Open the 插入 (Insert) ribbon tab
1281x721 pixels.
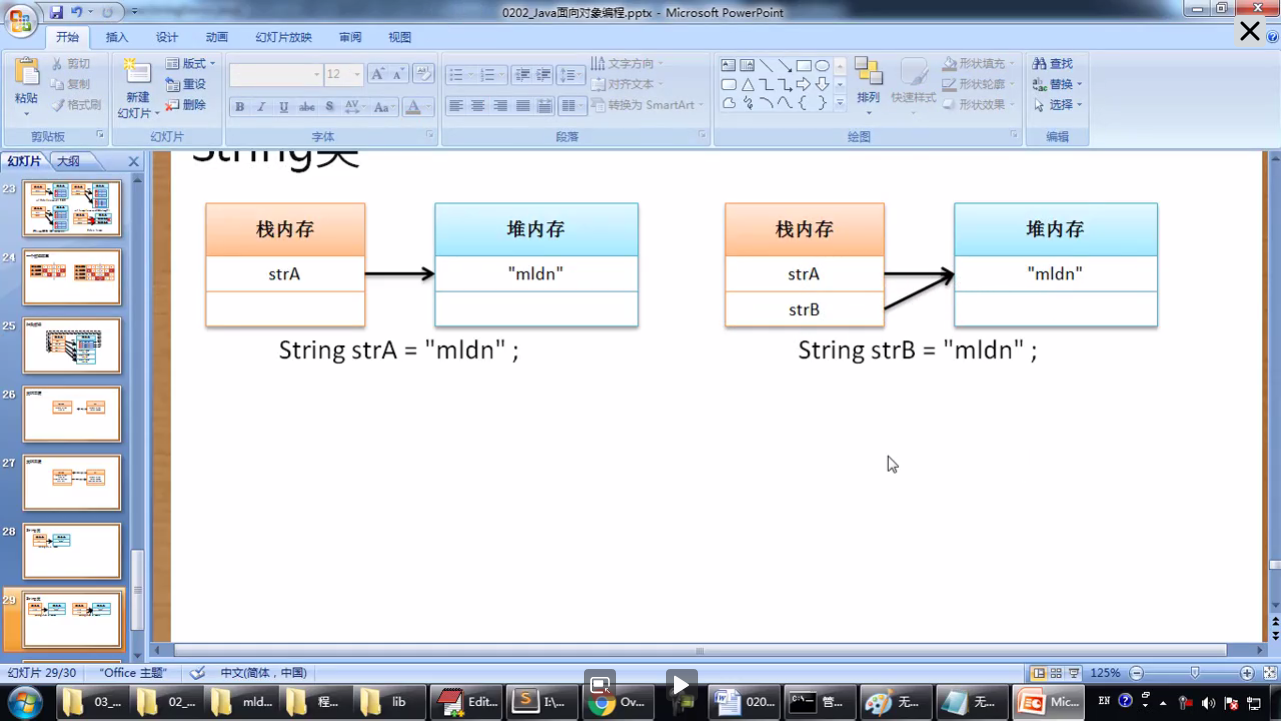click(117, 37)
